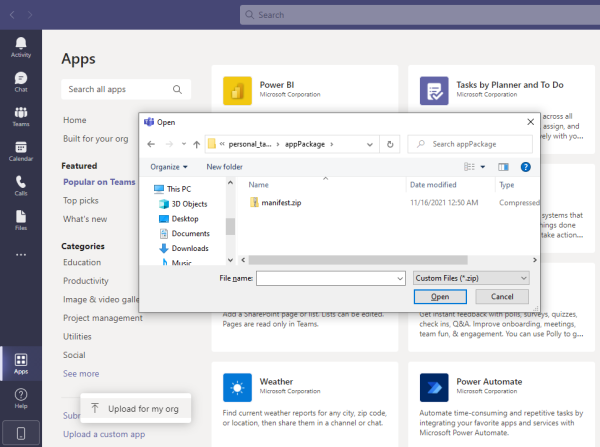Open the Organize dropdown menu
This screenshot has height=447, width=600.
point(169,167)
